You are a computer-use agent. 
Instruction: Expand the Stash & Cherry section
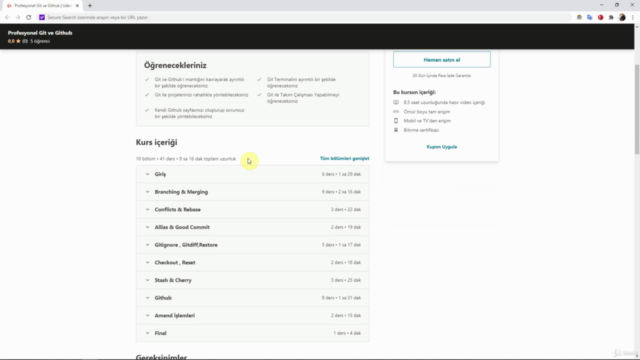(253, 280)
